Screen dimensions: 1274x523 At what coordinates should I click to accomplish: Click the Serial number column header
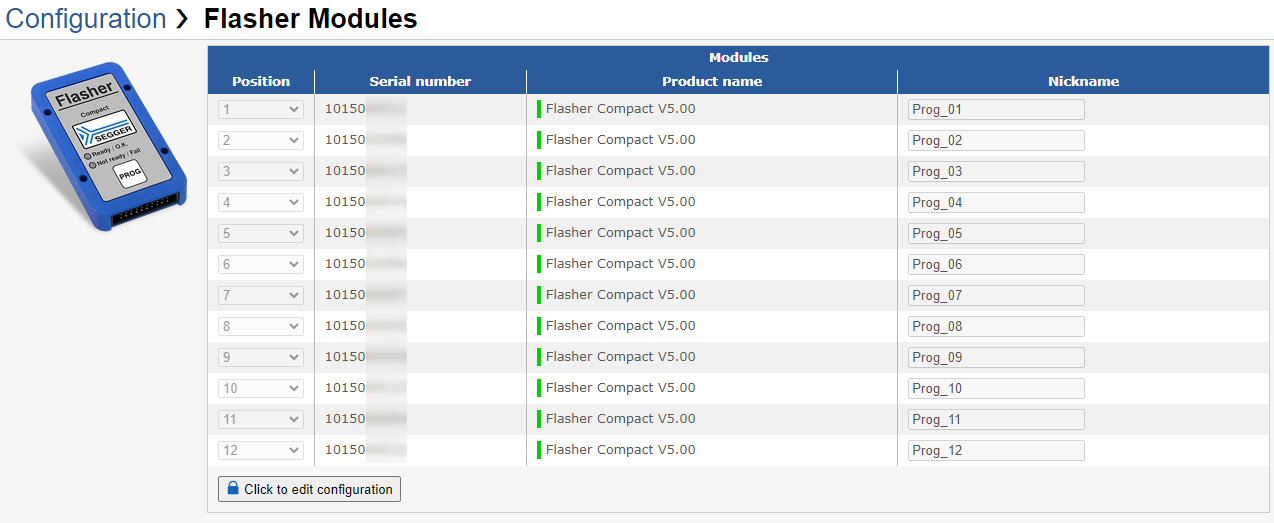coord(420,82)
